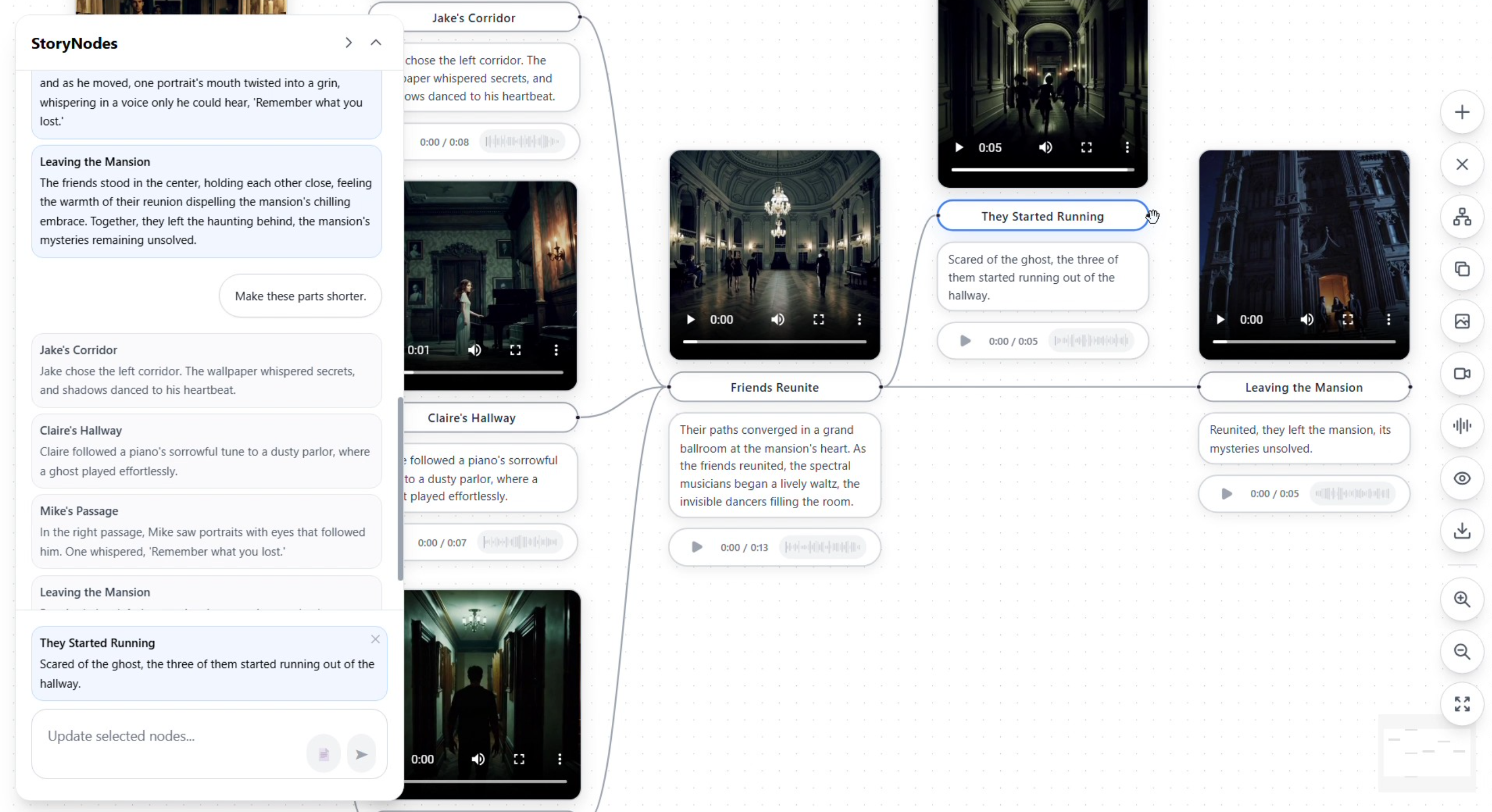Click the zoom out magnifier icon
The width and height of the screenshot is (1492, 812).
coord(1461,651)
